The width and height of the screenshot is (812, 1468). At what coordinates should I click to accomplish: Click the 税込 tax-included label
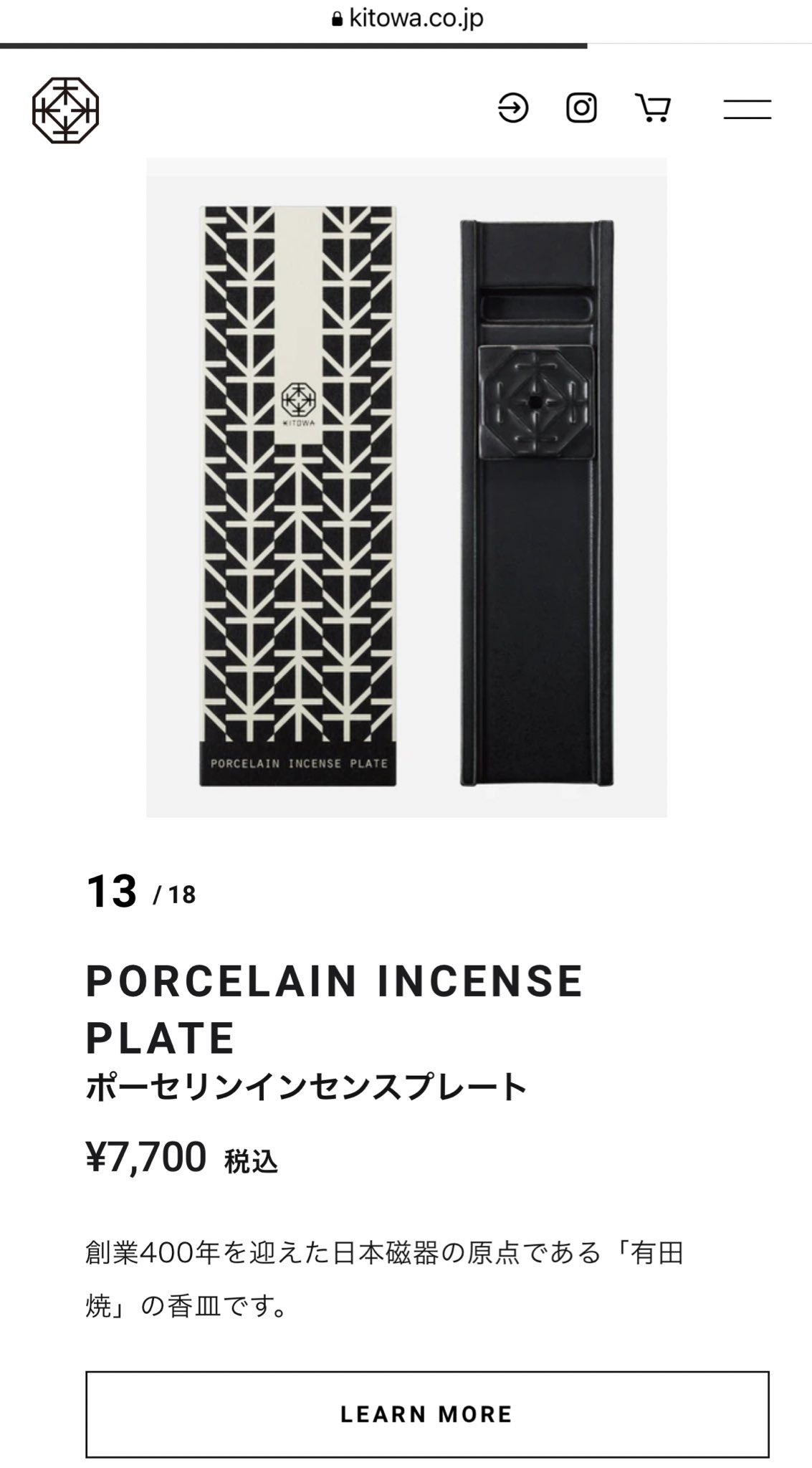[x=251, y=1161]
